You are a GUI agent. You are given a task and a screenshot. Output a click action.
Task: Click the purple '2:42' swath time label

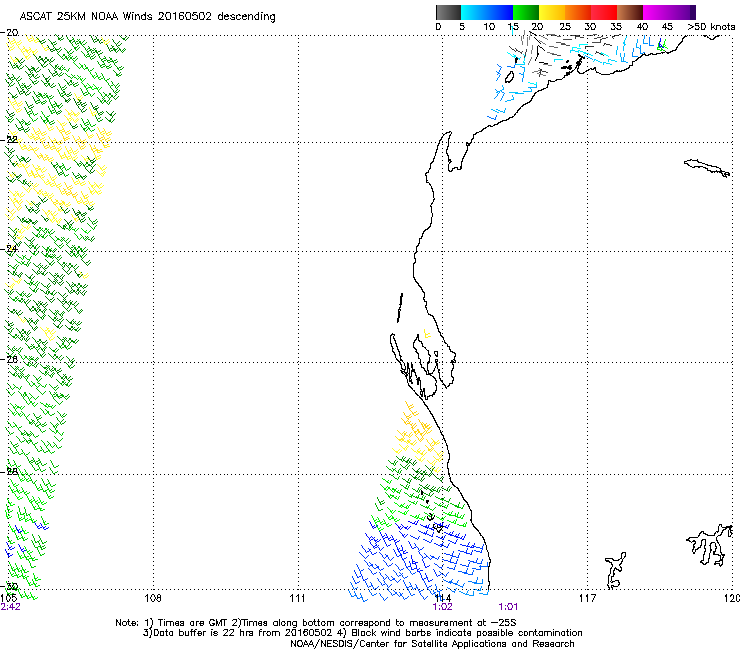[10, 607]
